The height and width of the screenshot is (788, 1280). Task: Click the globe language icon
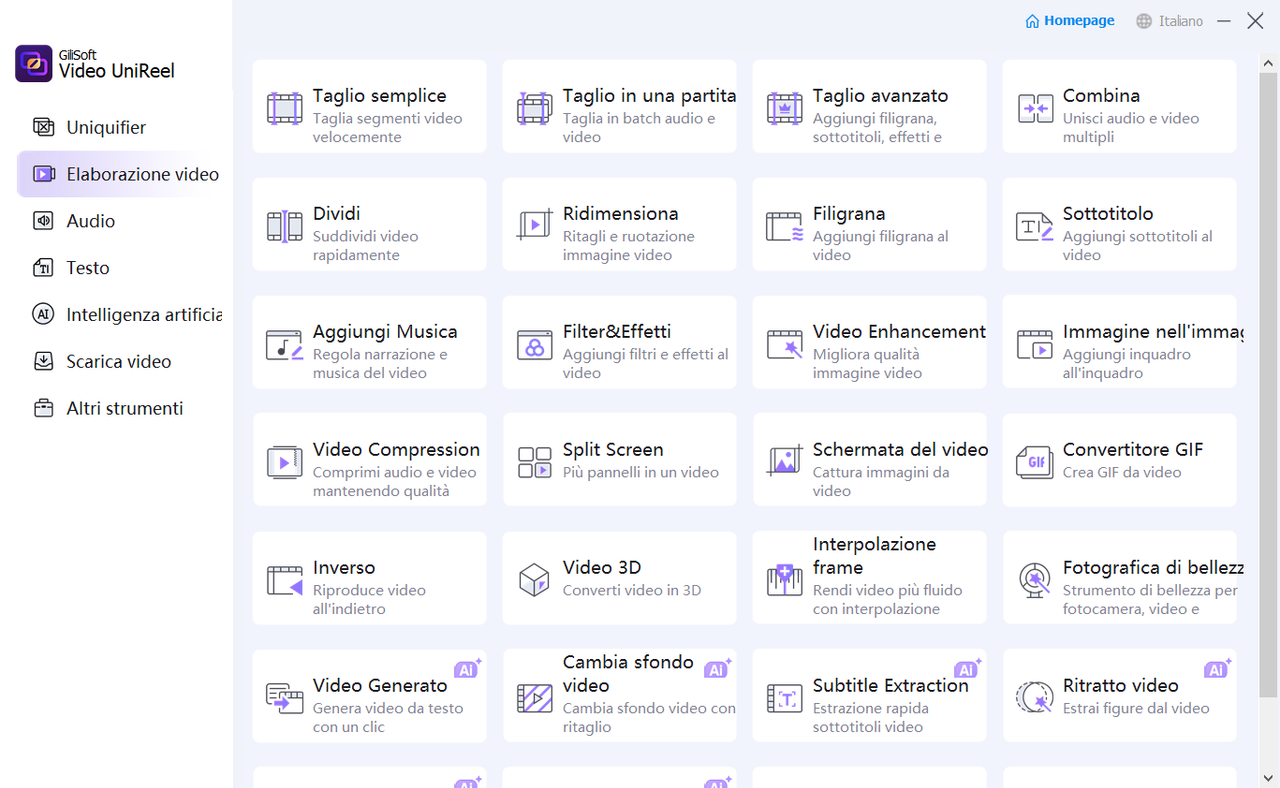[x=1144, y=21]
